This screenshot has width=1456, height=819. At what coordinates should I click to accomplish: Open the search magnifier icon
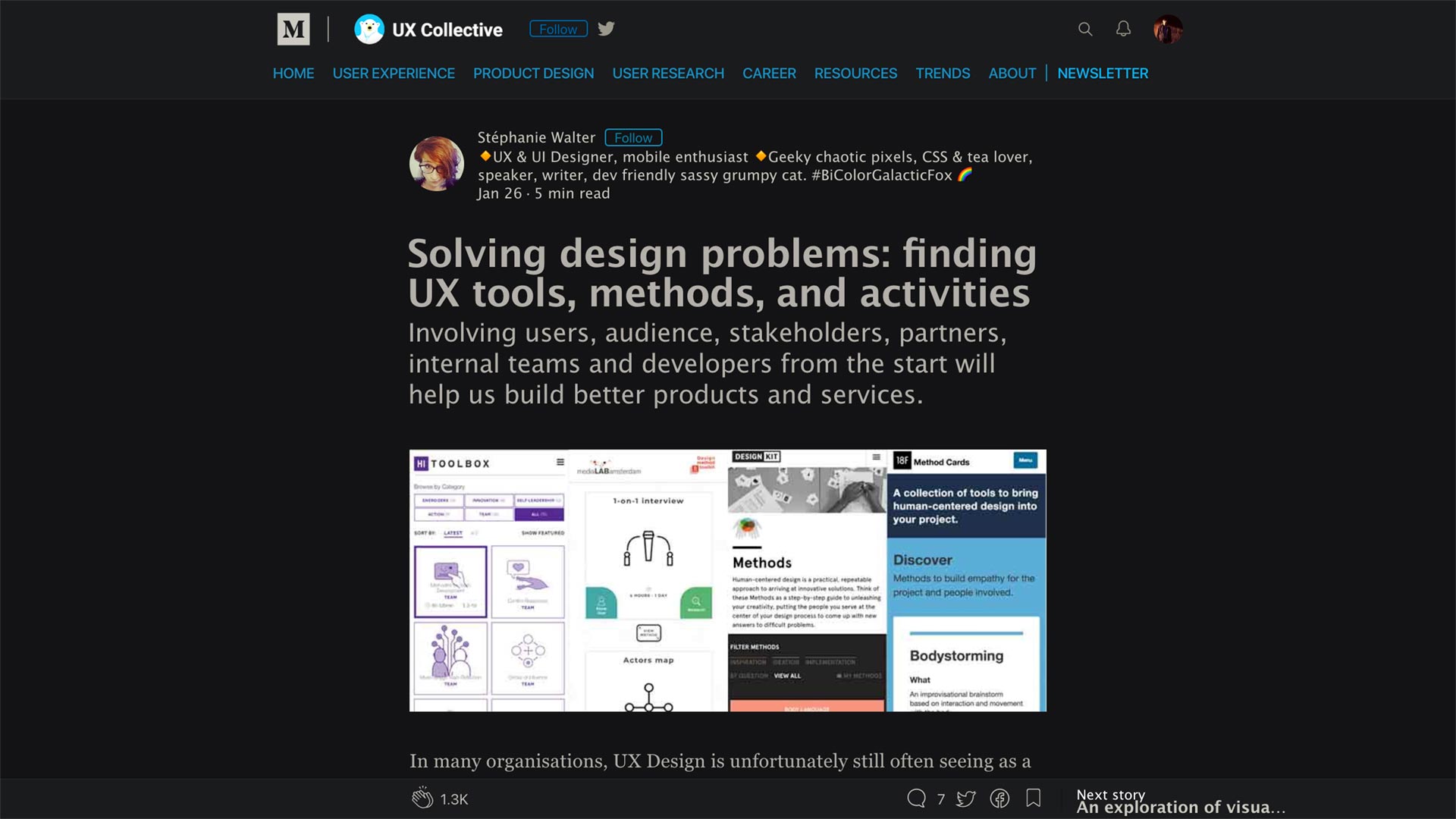(1085, 29)
